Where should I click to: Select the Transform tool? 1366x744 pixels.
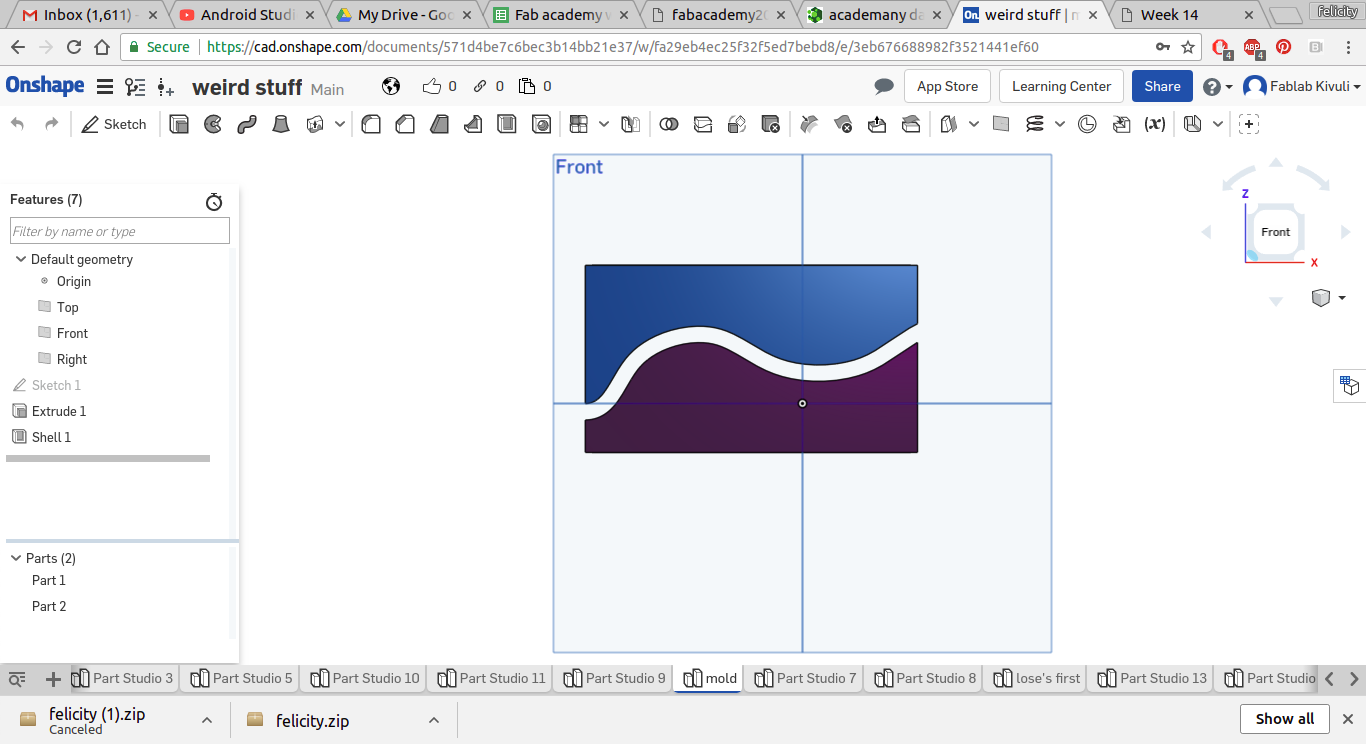[x=737, y=124]
